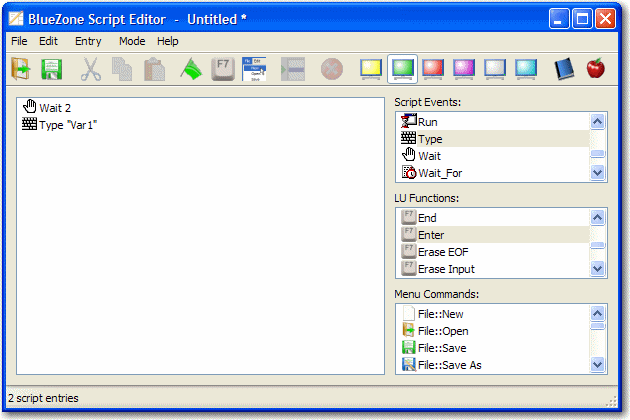Click the scissors cut icon
630x420 pixels.
tap(91, 69)
